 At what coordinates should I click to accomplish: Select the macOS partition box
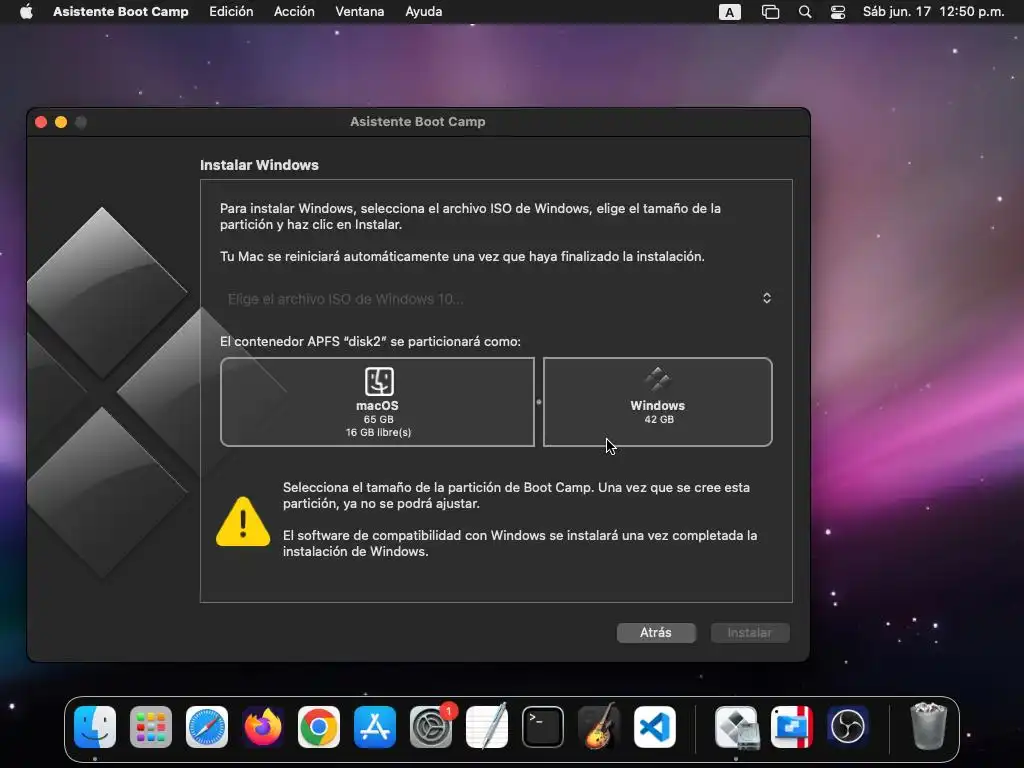coord(377,402)
